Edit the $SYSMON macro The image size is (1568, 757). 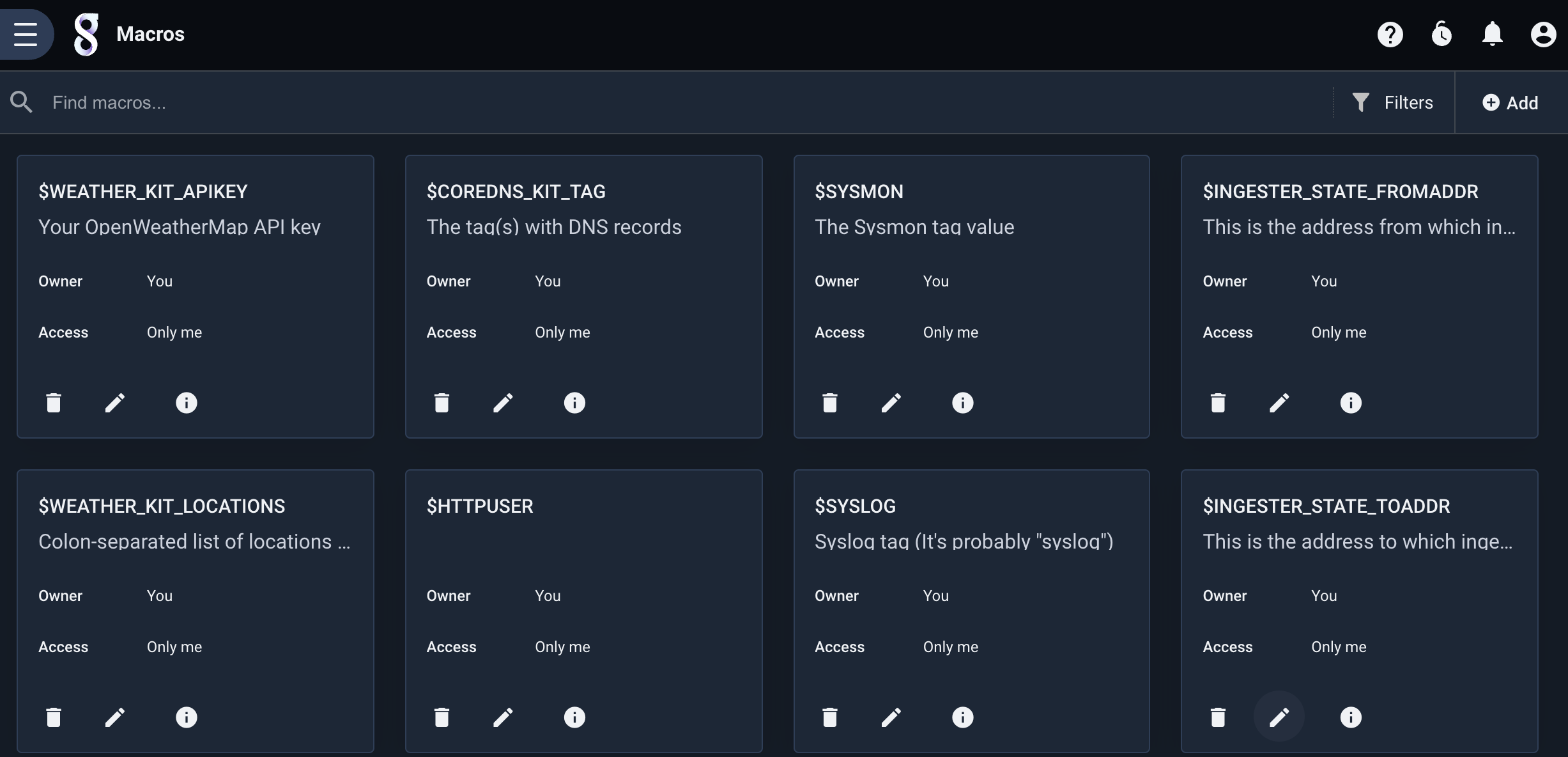coord(891,403)
